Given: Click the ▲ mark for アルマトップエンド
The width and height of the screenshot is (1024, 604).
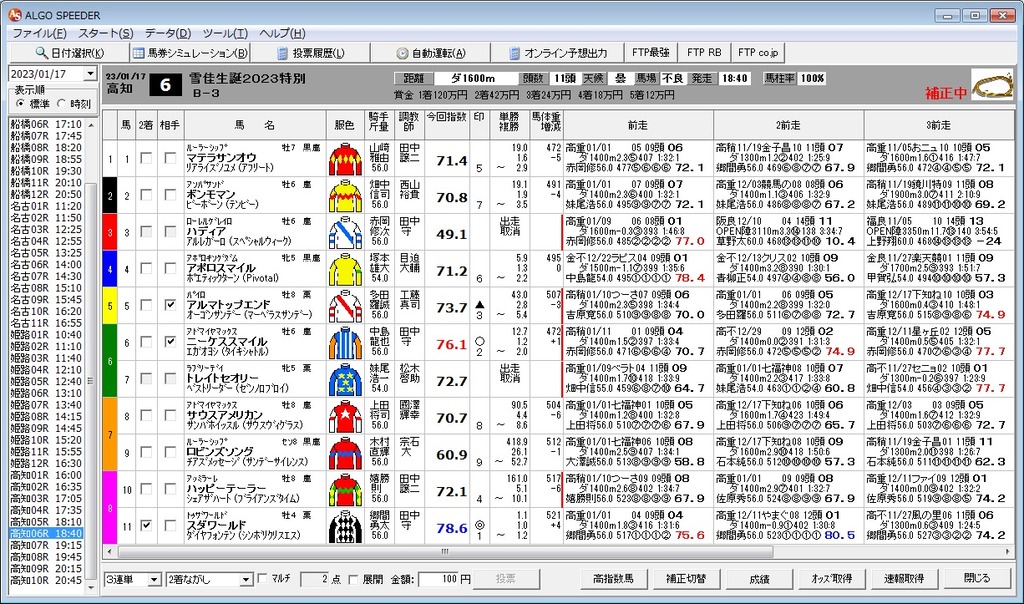Looking at the screenshot, I should click(479, 304).
